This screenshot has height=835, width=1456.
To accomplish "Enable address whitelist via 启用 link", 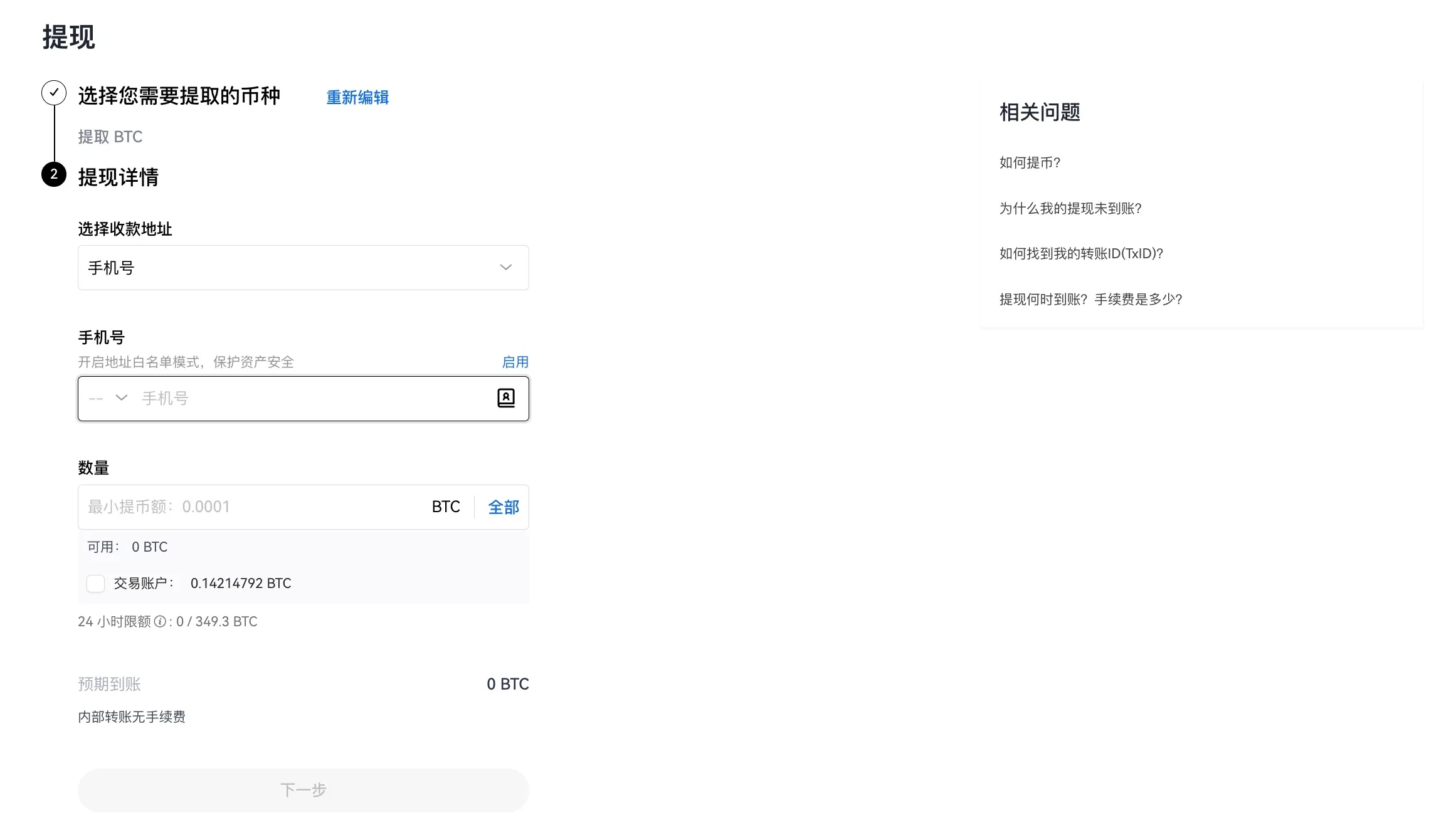I will click(514, 362).
